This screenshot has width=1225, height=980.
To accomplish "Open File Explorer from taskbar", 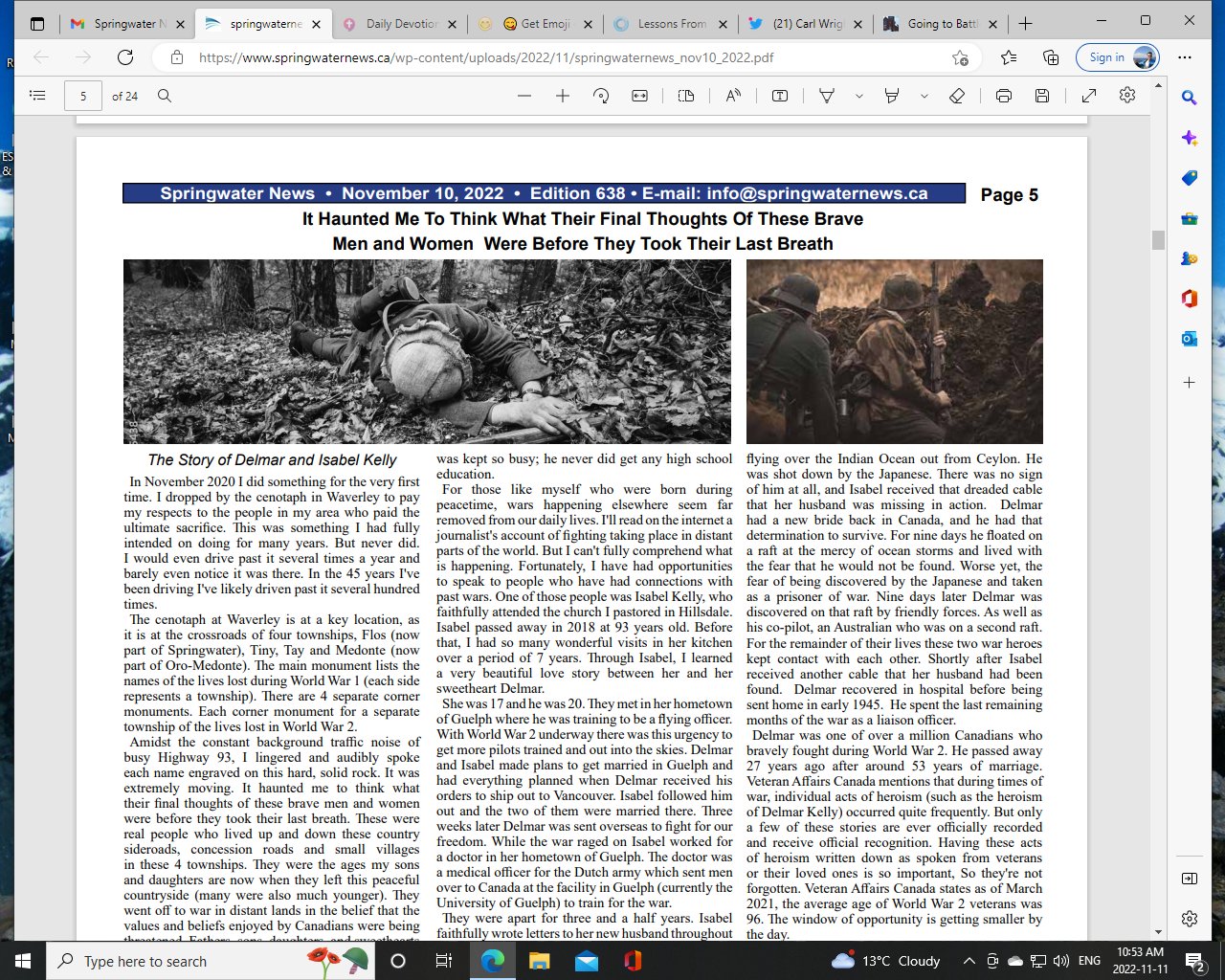I will point(539,961).
